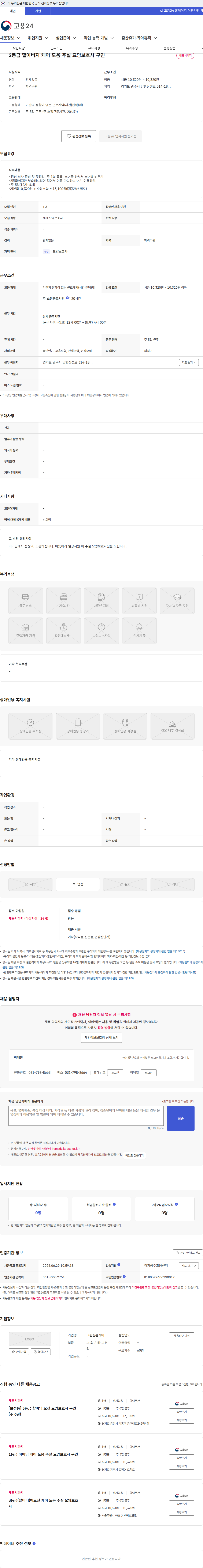203x1568 pixels.
Task: Open the 고용24 home logo
Action: click(x=17, y=26)
